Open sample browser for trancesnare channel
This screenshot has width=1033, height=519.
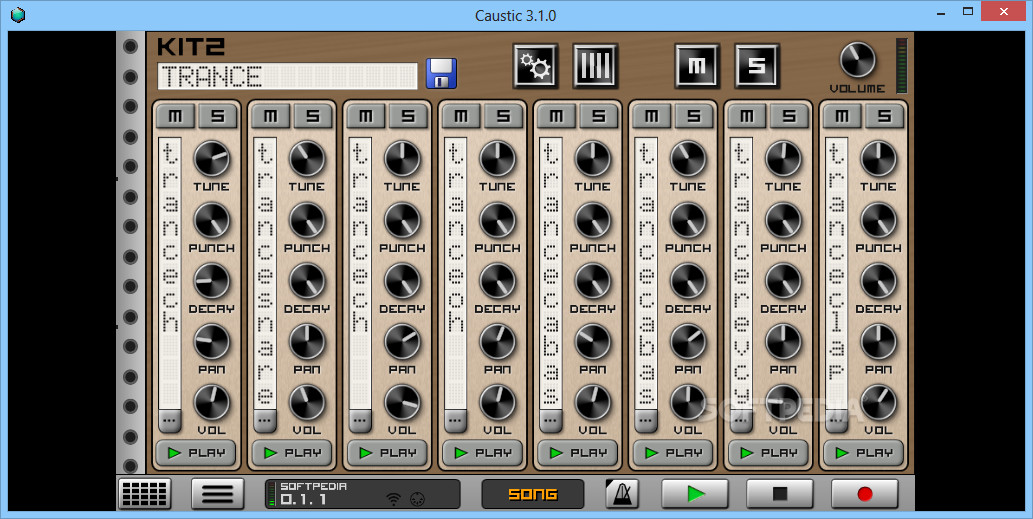tap(265, 420)
